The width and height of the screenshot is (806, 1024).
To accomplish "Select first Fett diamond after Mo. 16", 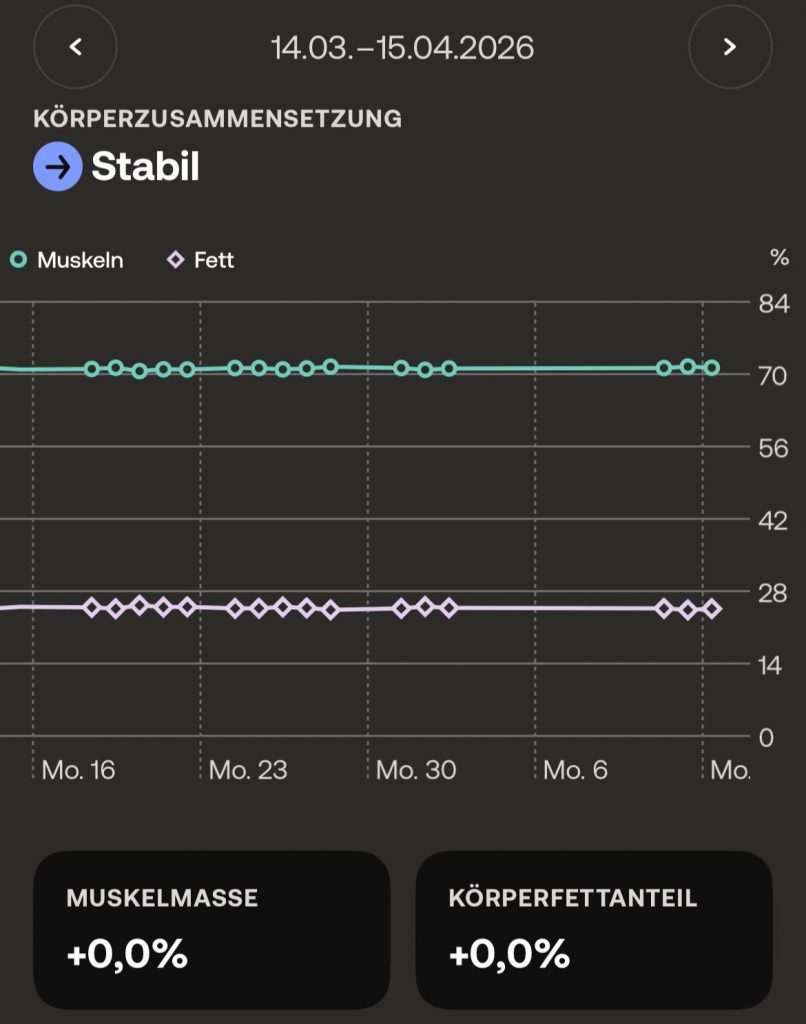I will point(92,608).
